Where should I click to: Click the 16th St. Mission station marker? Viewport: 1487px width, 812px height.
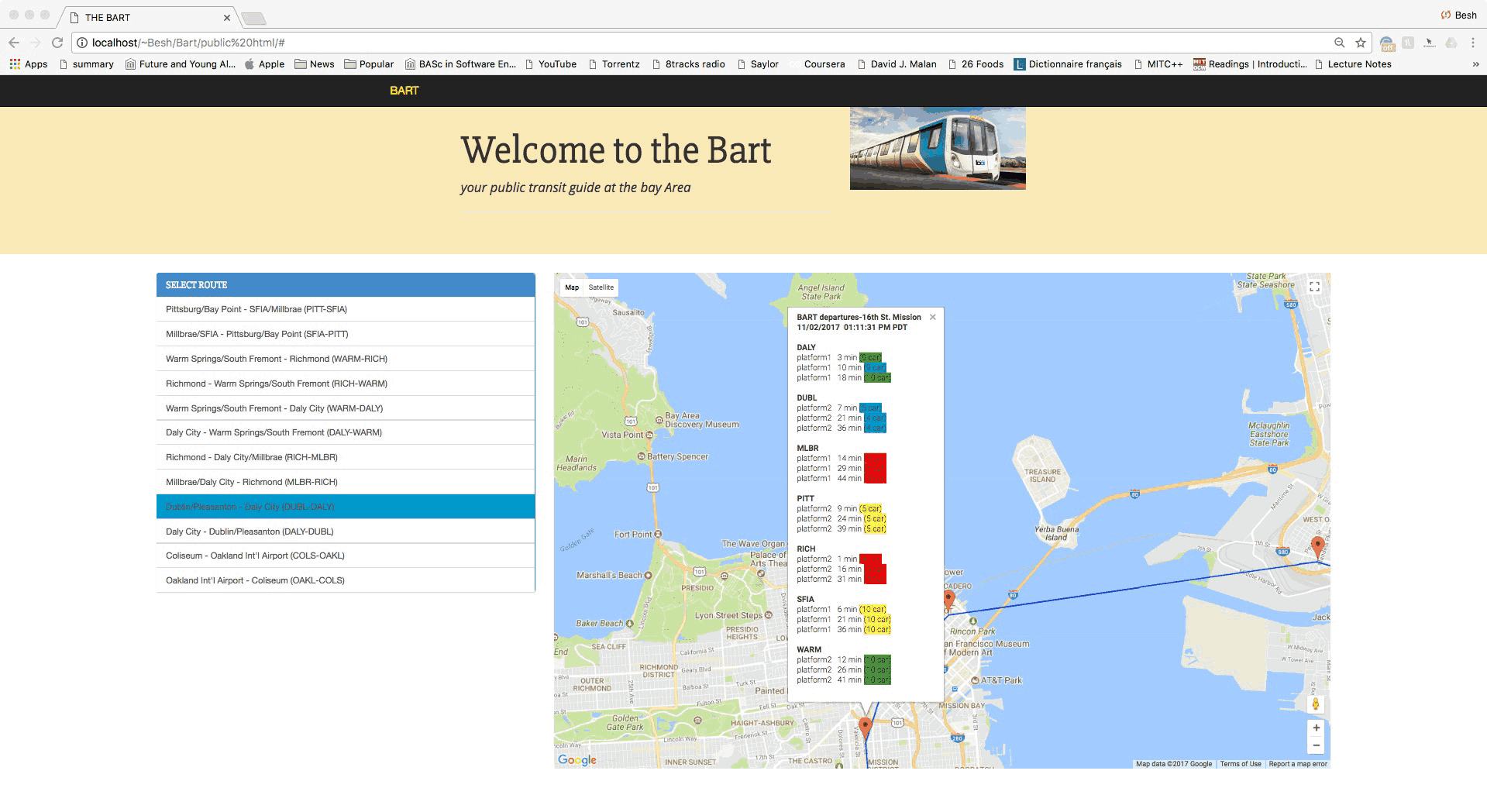click(866, 728)
